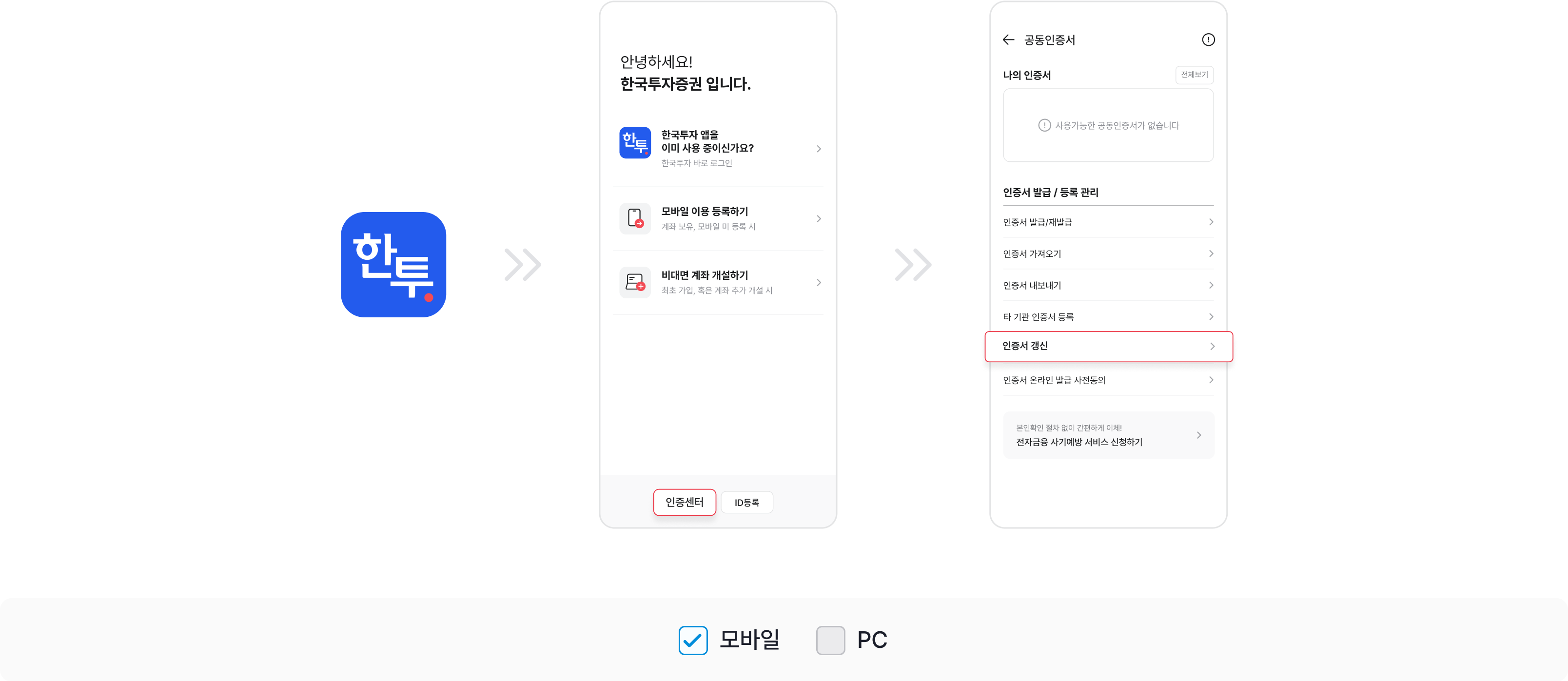Click the 인증센터 button
Viewport: 1568px width, 681px height.
click(684, 502)
